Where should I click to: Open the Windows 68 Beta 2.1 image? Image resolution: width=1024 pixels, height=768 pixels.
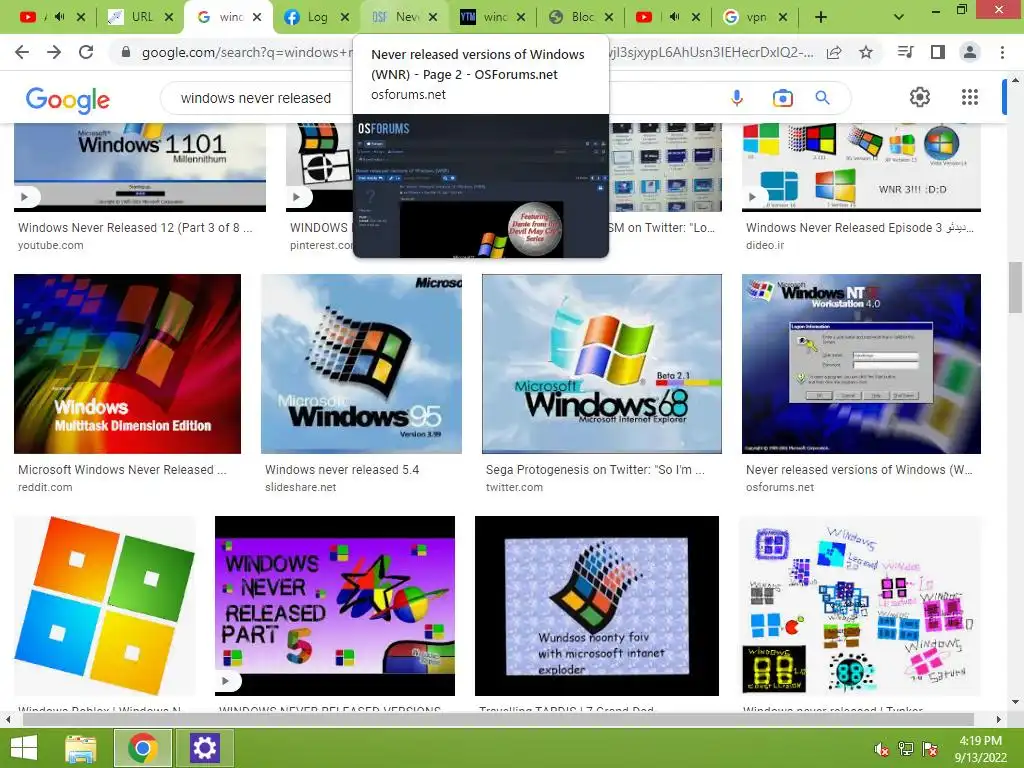(x=601, y=364)
